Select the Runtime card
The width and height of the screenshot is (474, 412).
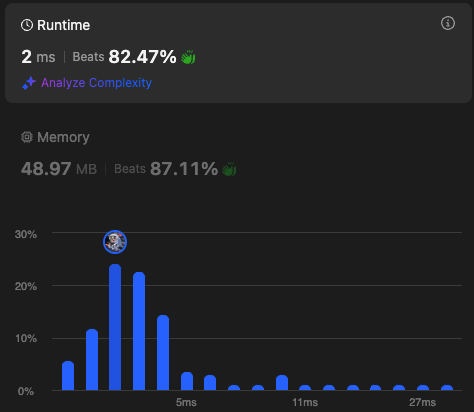pos(238,53)
